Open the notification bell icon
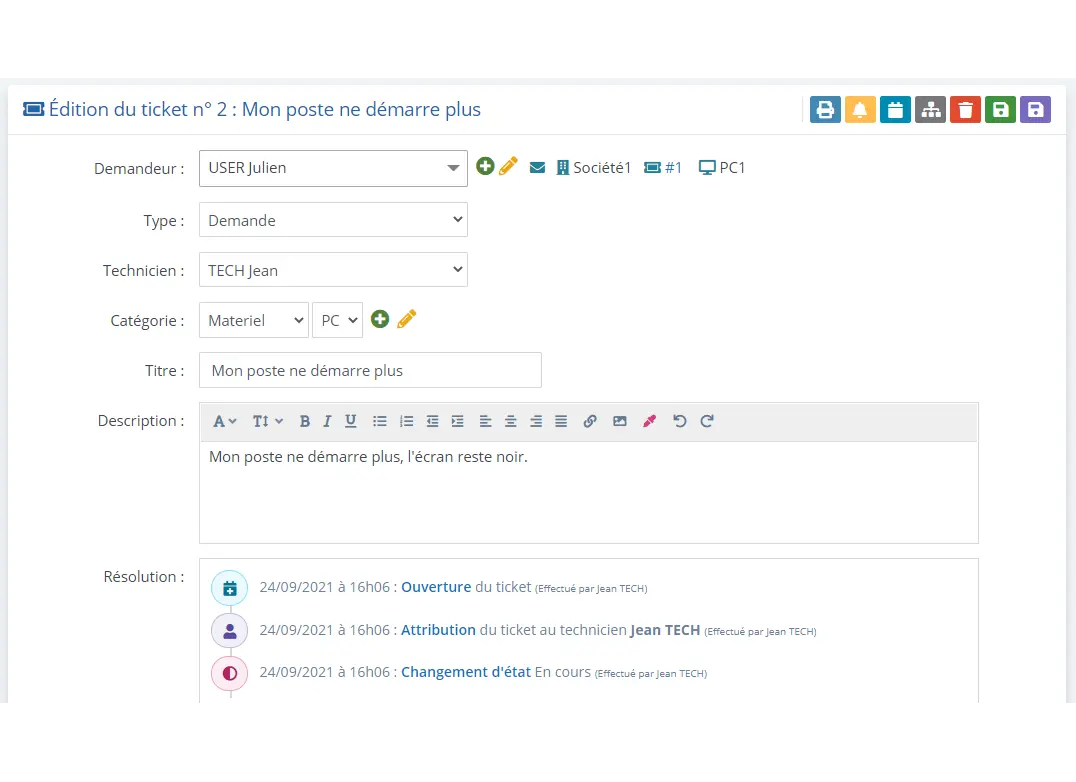The height and width of the screenshot is (782, 1076). point(860,109)
